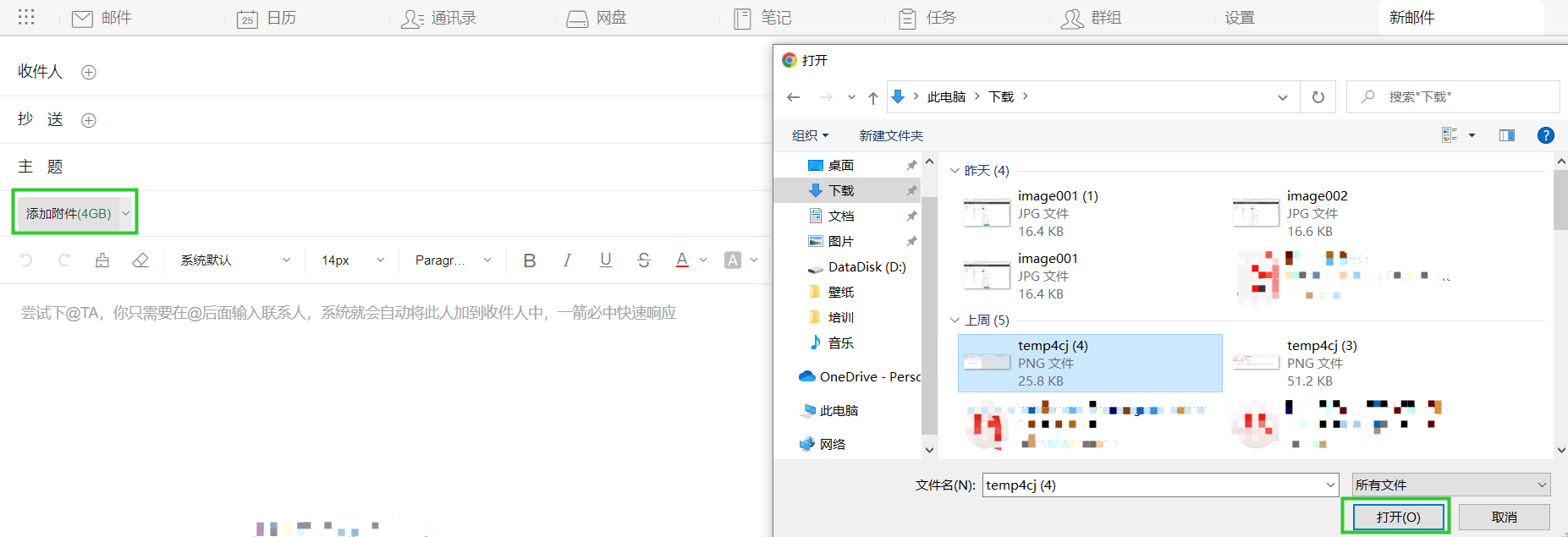Collapse the 上周 (5) group

point(955,321)
